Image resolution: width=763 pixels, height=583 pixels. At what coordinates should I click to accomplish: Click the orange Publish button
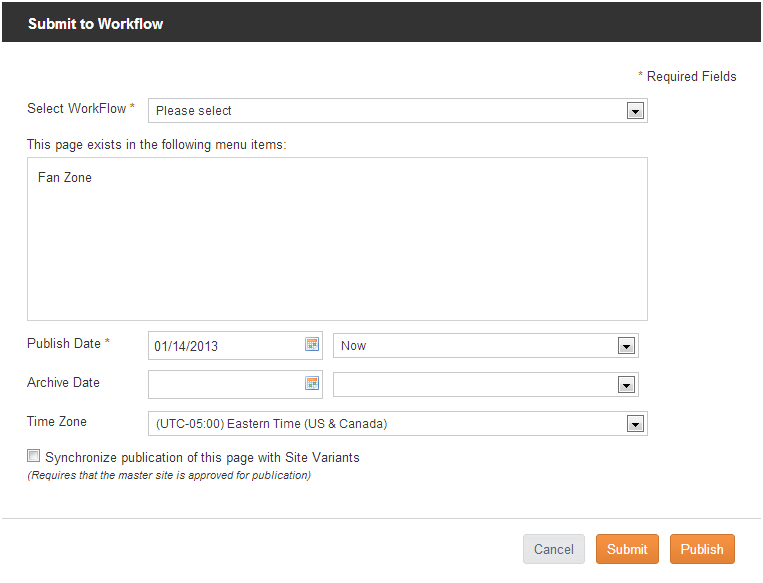(x=702, y=549)
